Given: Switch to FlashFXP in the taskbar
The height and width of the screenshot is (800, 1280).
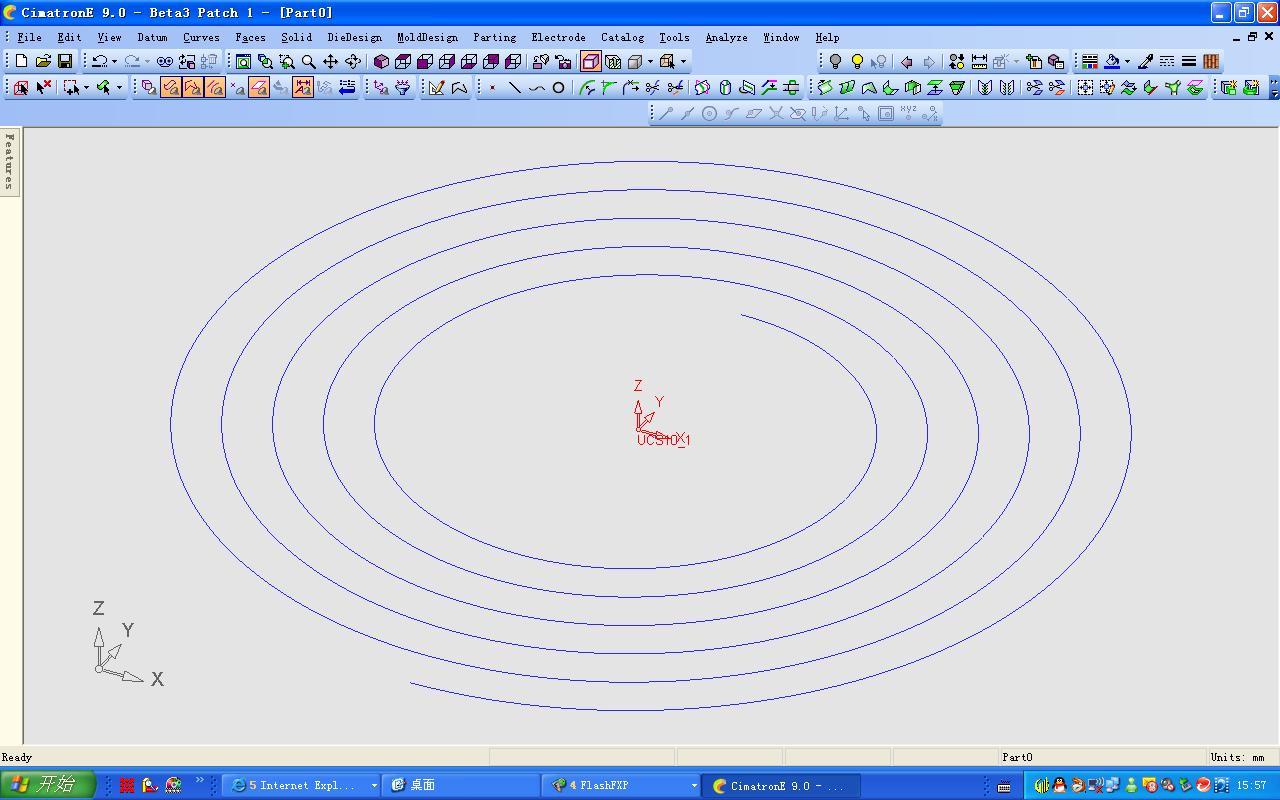Looking at the screenshot, I should [x=622, y=786].
